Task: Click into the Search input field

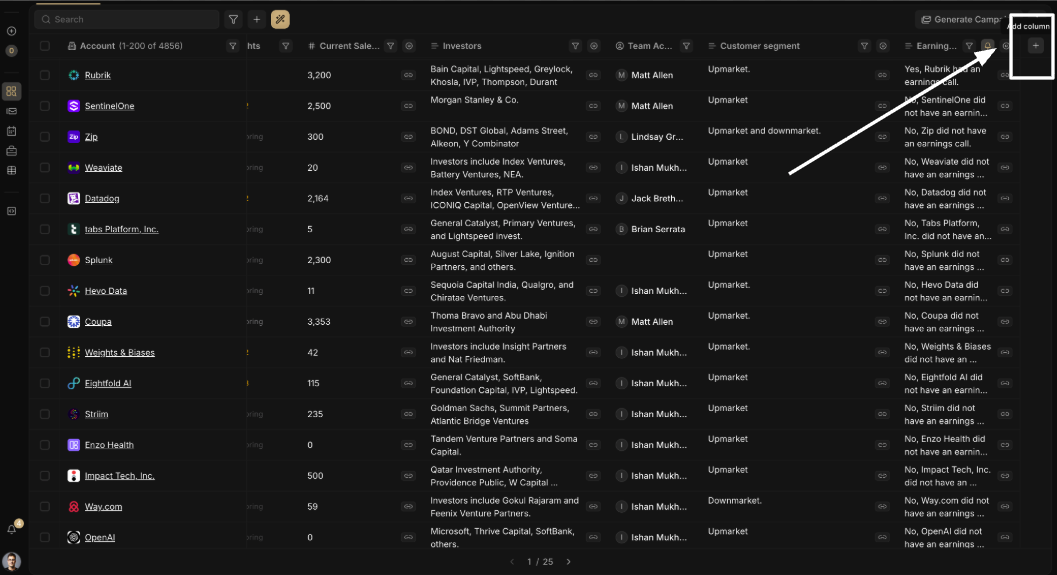Action: pos(130,19)
